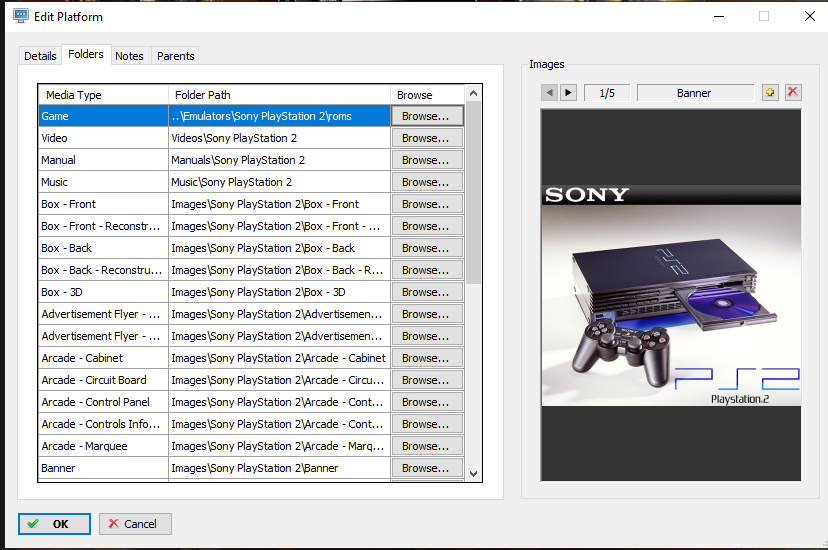Select the Arcade - Marquee media type cell
Screen dimensions: 828x550
pos(104,446)
